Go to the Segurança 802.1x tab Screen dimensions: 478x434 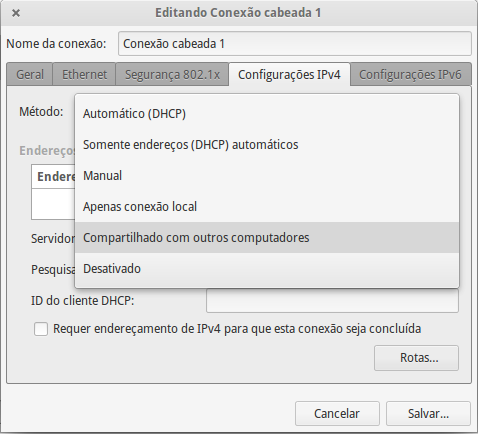(172, 74)
